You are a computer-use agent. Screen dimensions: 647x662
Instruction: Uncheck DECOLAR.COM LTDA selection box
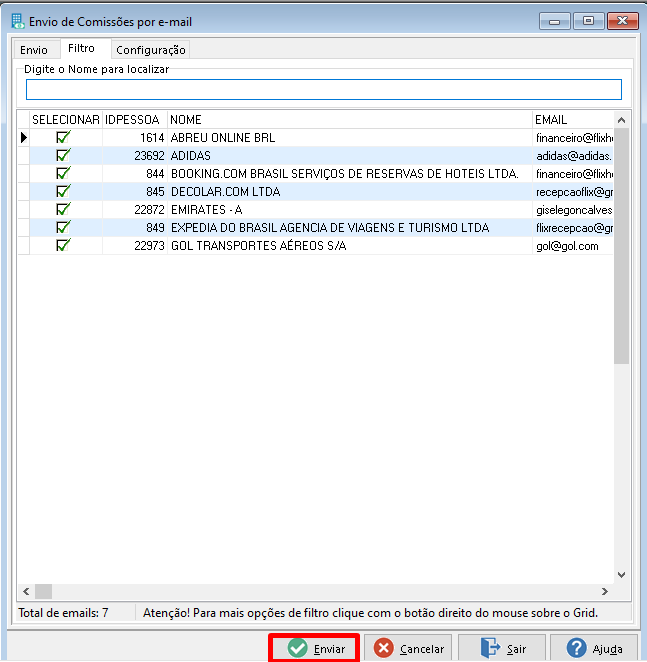(63, 192)
